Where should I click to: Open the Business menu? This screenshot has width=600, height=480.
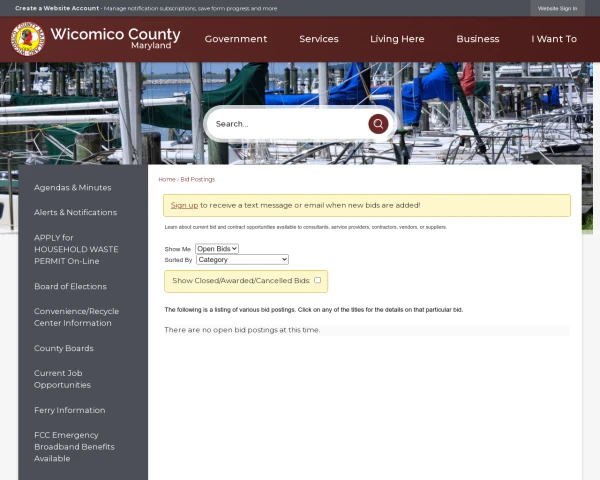(478, 39)
